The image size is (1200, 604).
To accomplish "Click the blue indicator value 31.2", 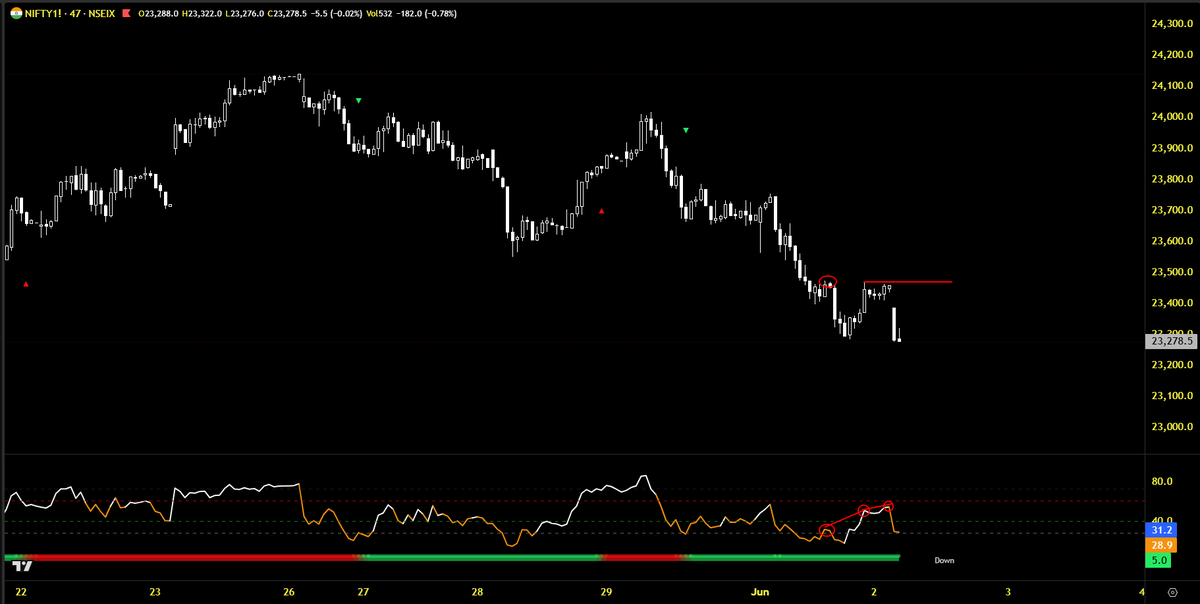I will pyautogui.click(x=1162, y=530).
